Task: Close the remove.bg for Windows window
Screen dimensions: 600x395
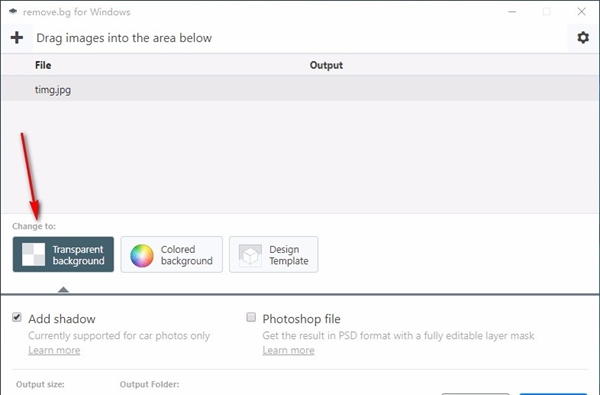Action: [582, 12]
